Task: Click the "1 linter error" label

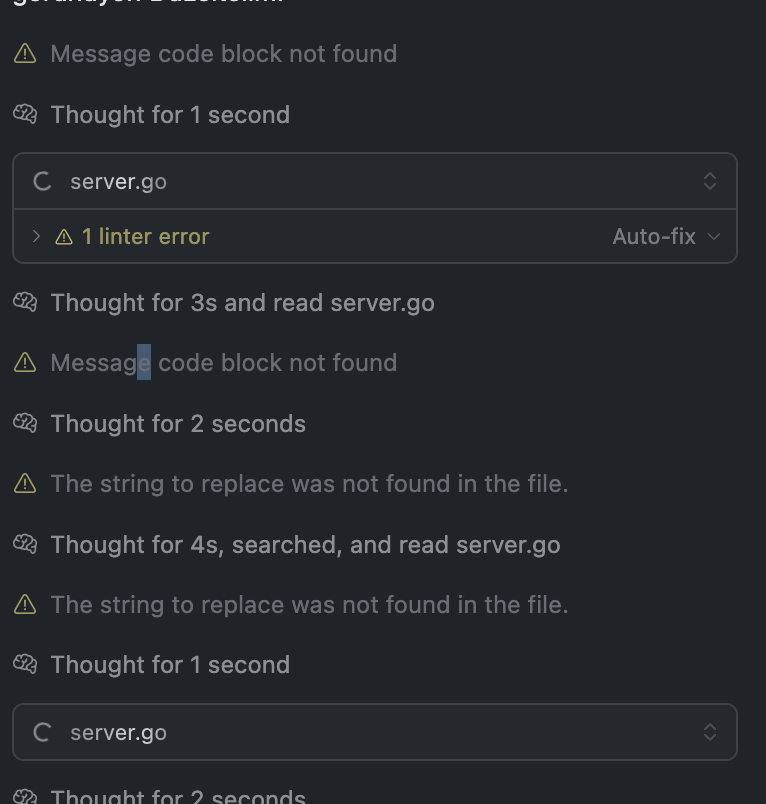Action: point(145,237)
